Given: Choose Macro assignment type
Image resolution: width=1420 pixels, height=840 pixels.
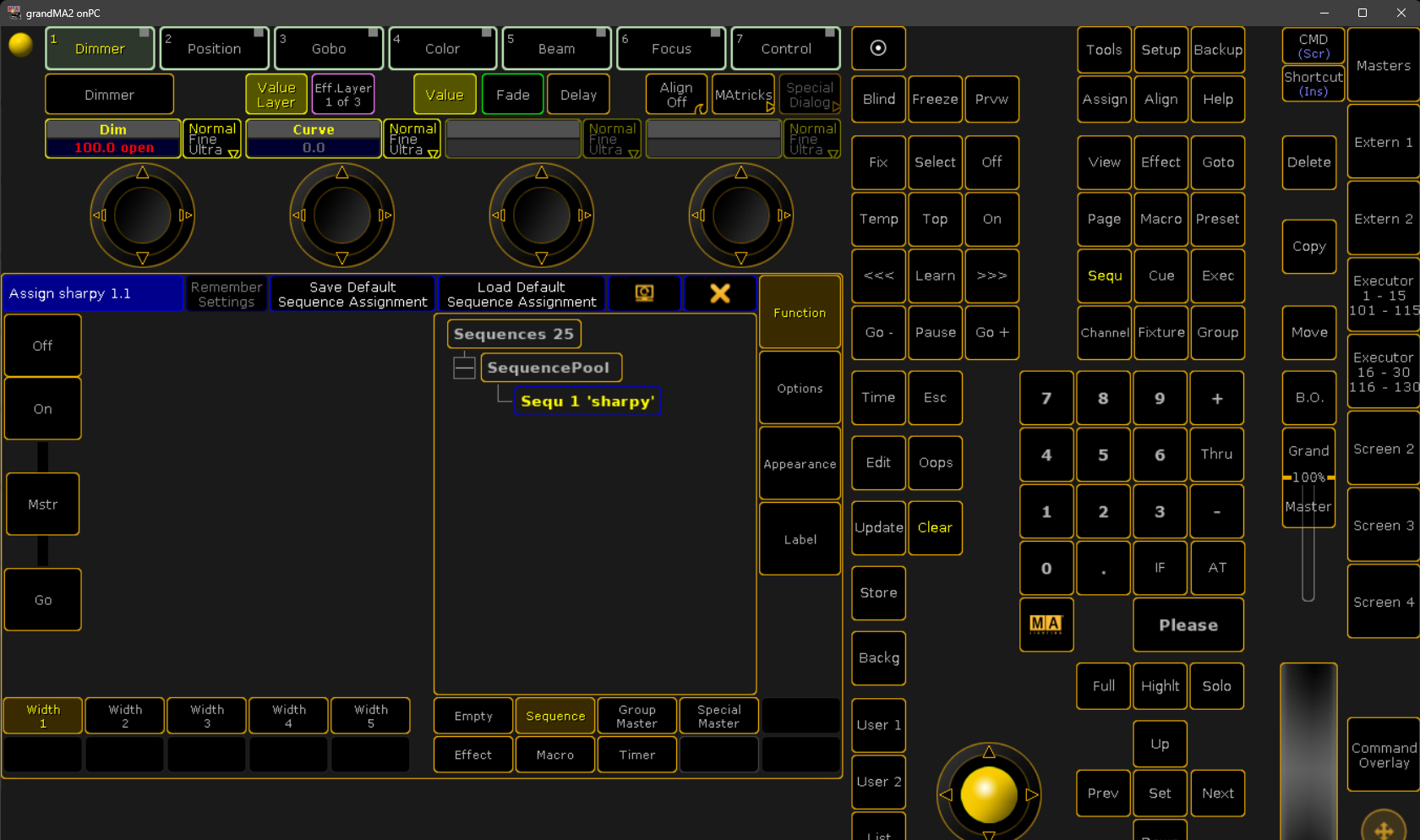Looking at the screenshot, I should (555, 755).
